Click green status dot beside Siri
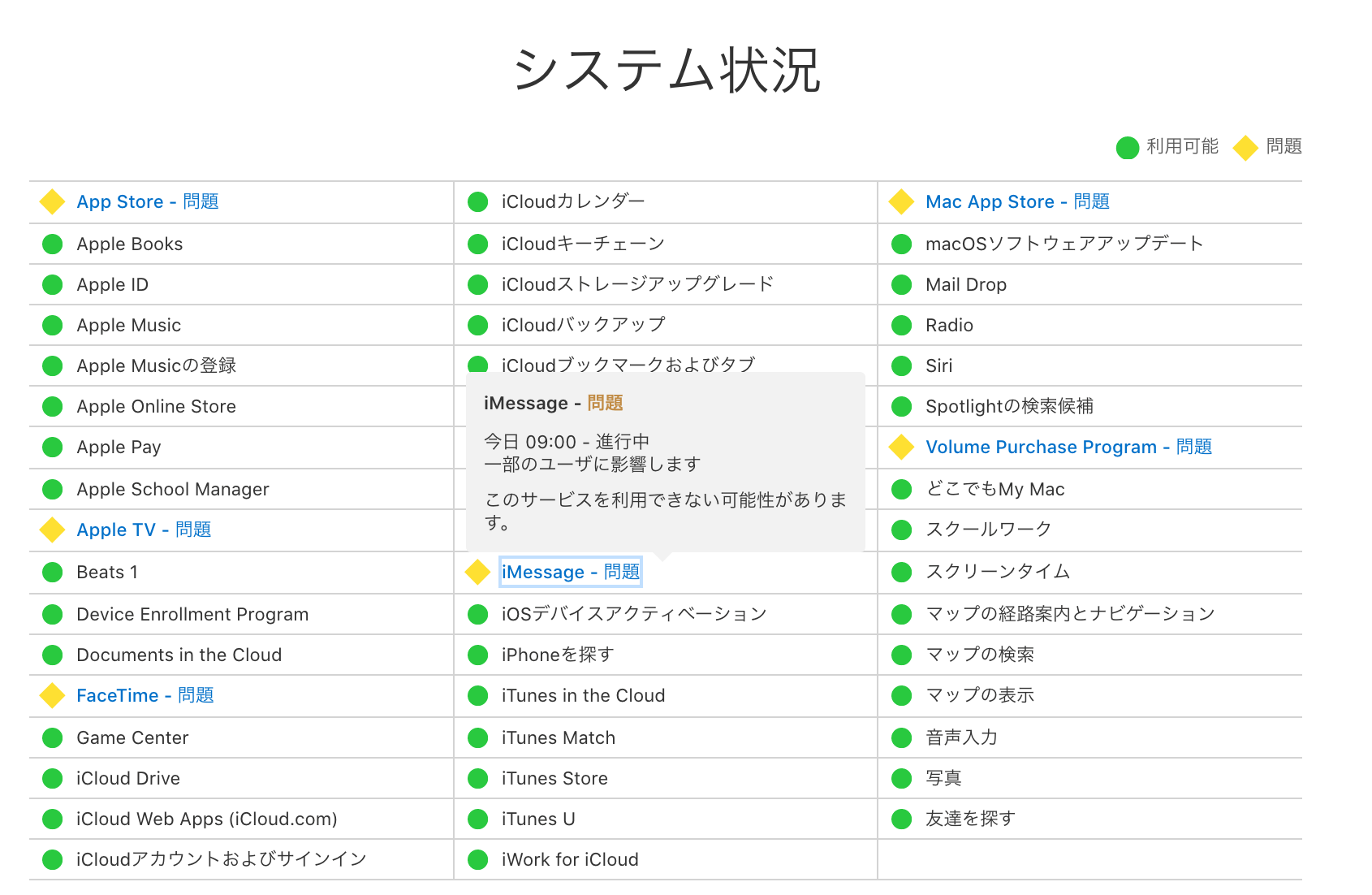This screenshot has width=1372, height=895. [x=902, y=365]
